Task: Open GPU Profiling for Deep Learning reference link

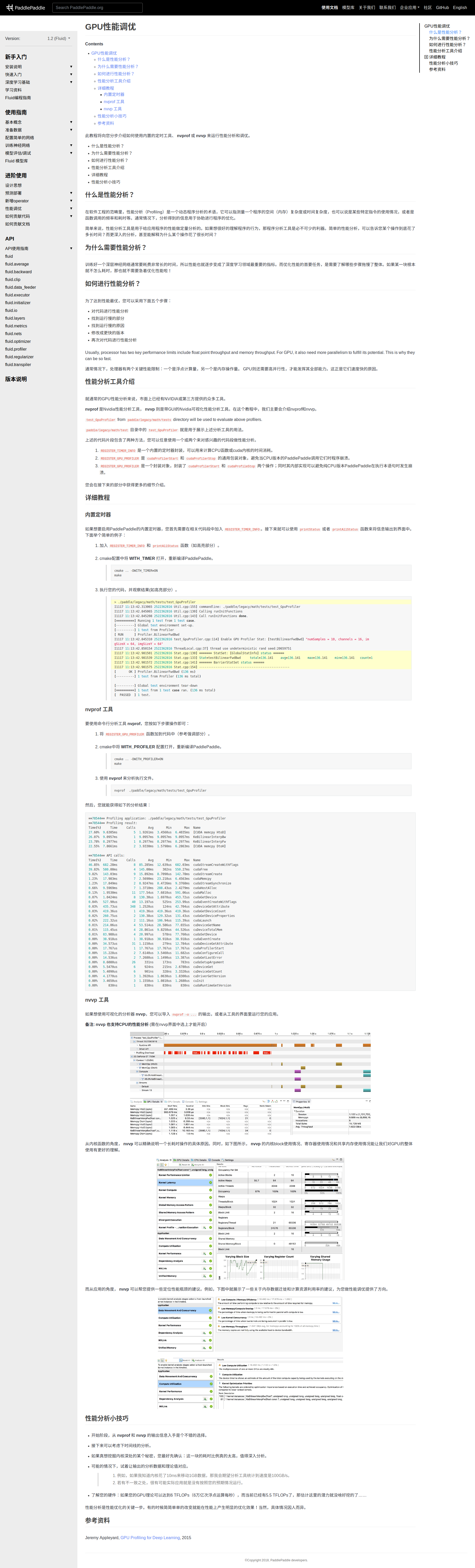Action: click(x=150, y=1538)
